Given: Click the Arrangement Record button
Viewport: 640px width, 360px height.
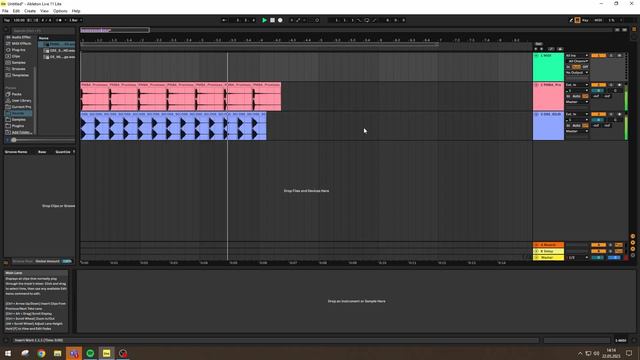Looking at the screenshot, I should pos(280,20).
